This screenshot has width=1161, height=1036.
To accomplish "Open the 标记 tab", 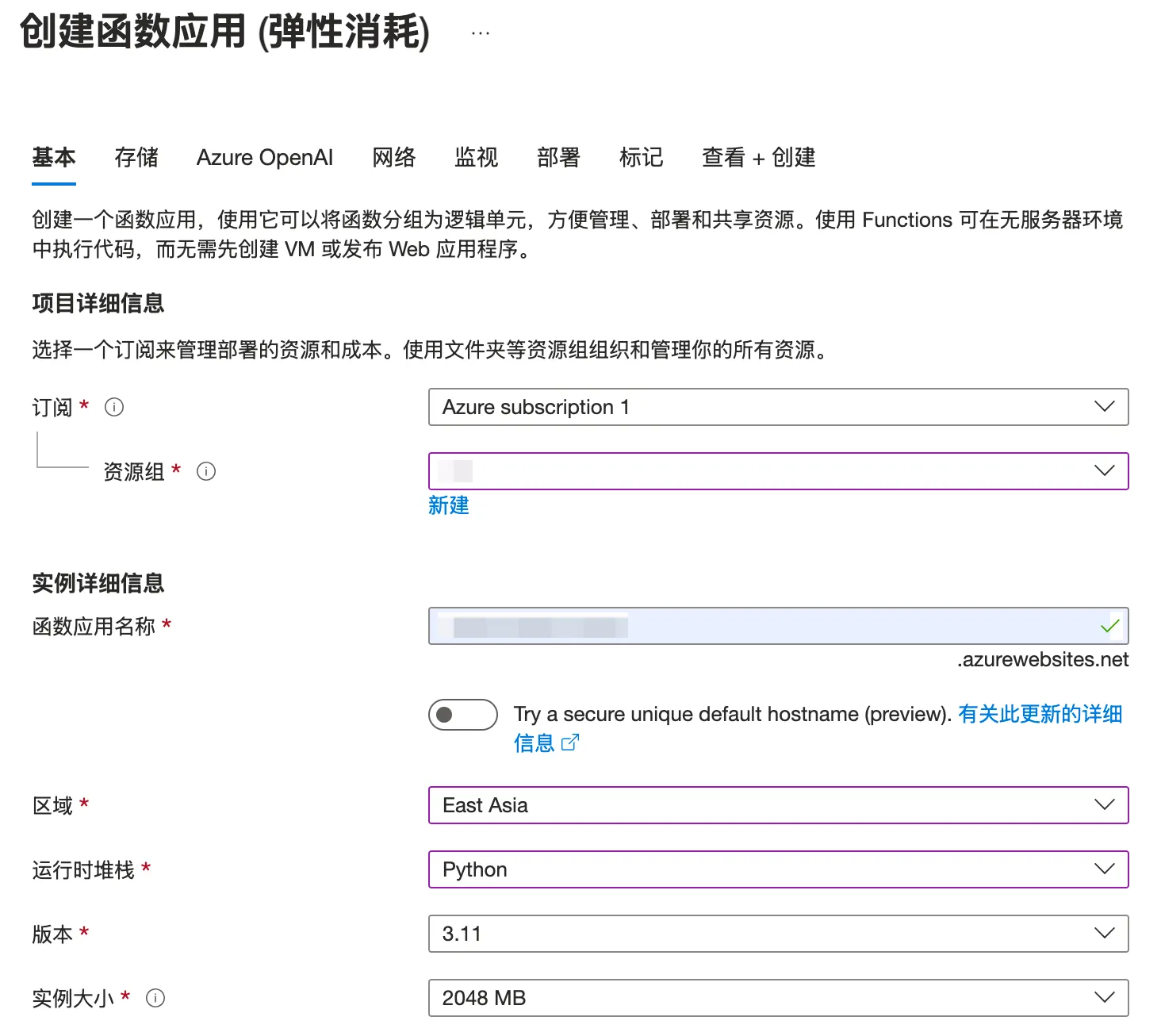I will pos(642,158).
